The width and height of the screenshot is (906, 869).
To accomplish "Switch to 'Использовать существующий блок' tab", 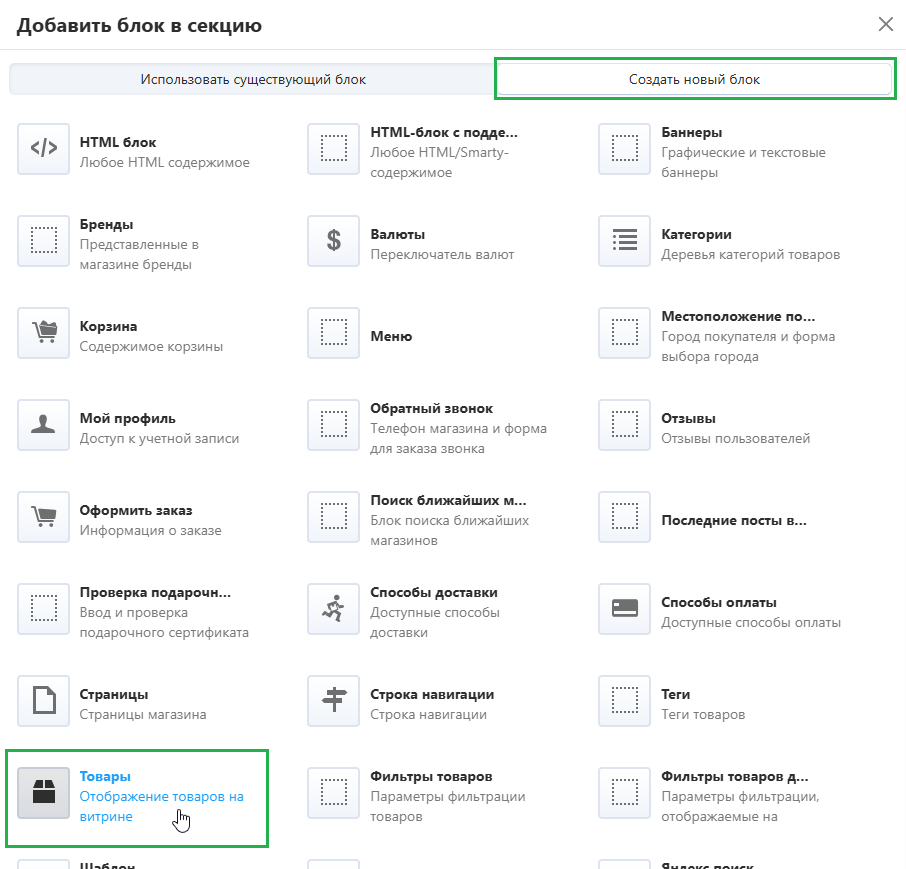I will pos(253,79).
